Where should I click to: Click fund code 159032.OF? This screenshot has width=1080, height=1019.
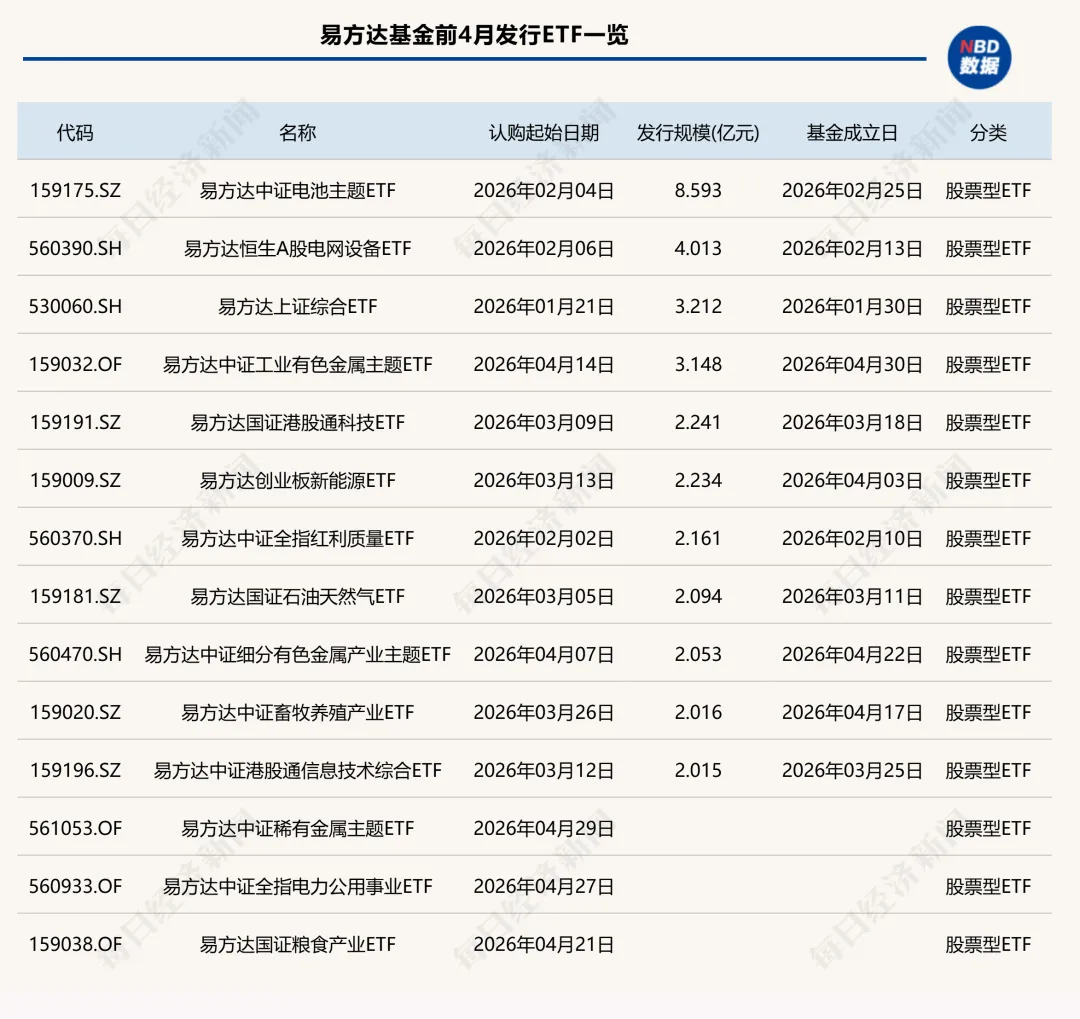coord(75,364)
